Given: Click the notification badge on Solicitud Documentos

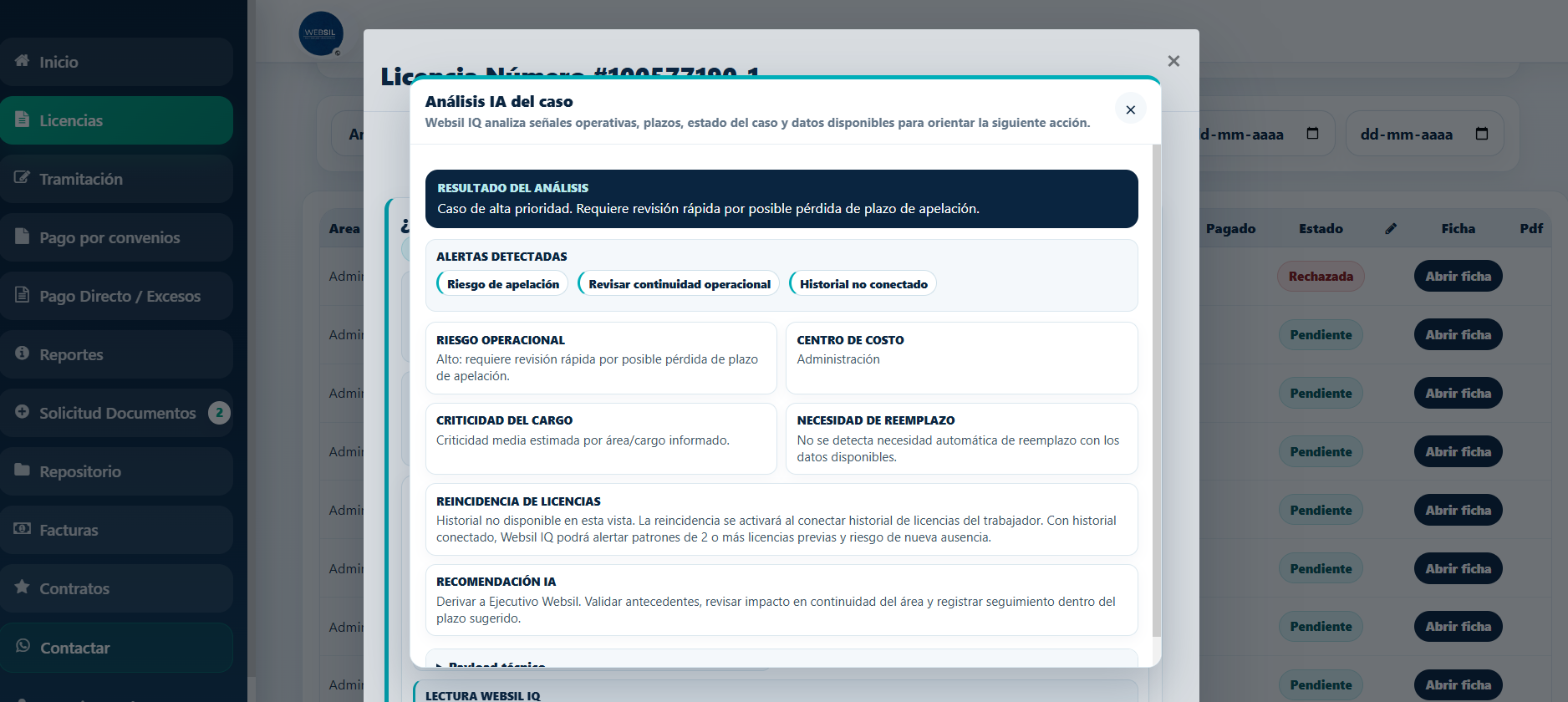Looking at the screenshot, I should [219, 413].
